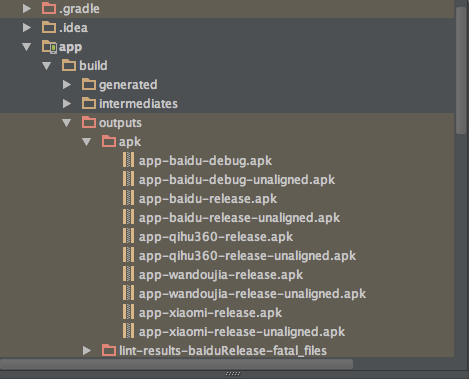
Task: Click archive icon of app-baidu-release-unaligned.apk
Action: (128, 217)
